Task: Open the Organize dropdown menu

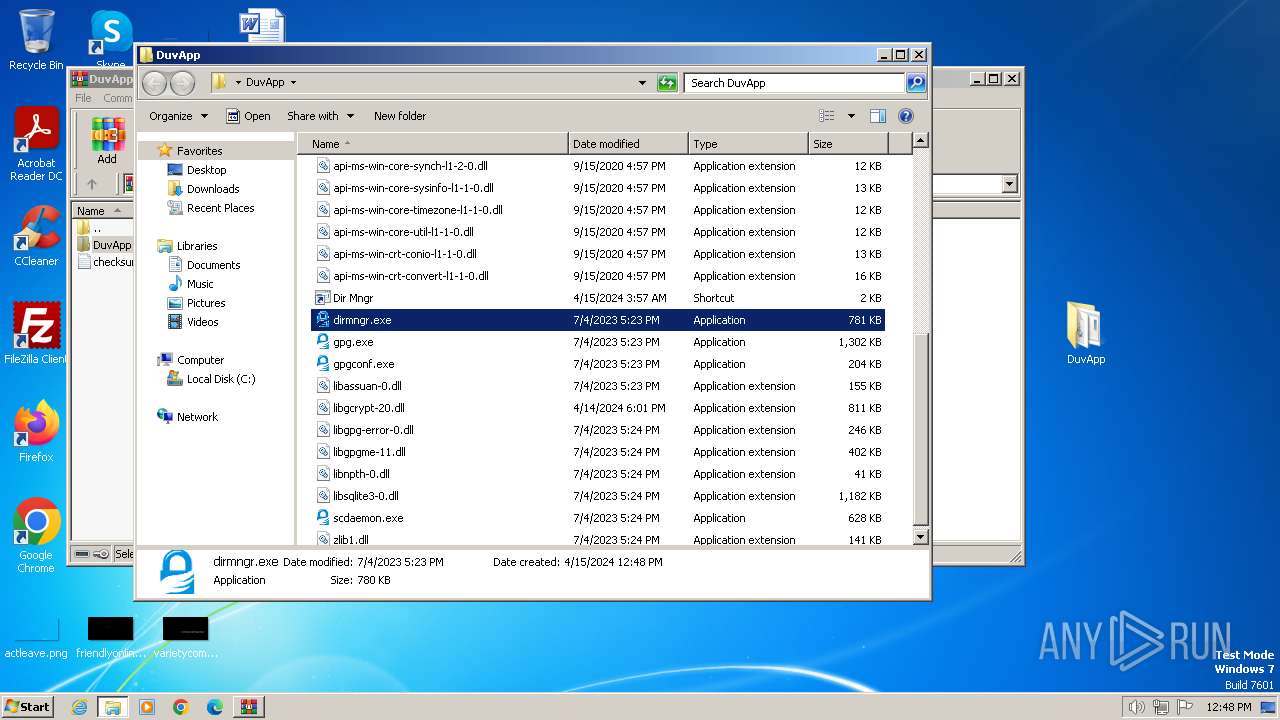Action: 178,116
